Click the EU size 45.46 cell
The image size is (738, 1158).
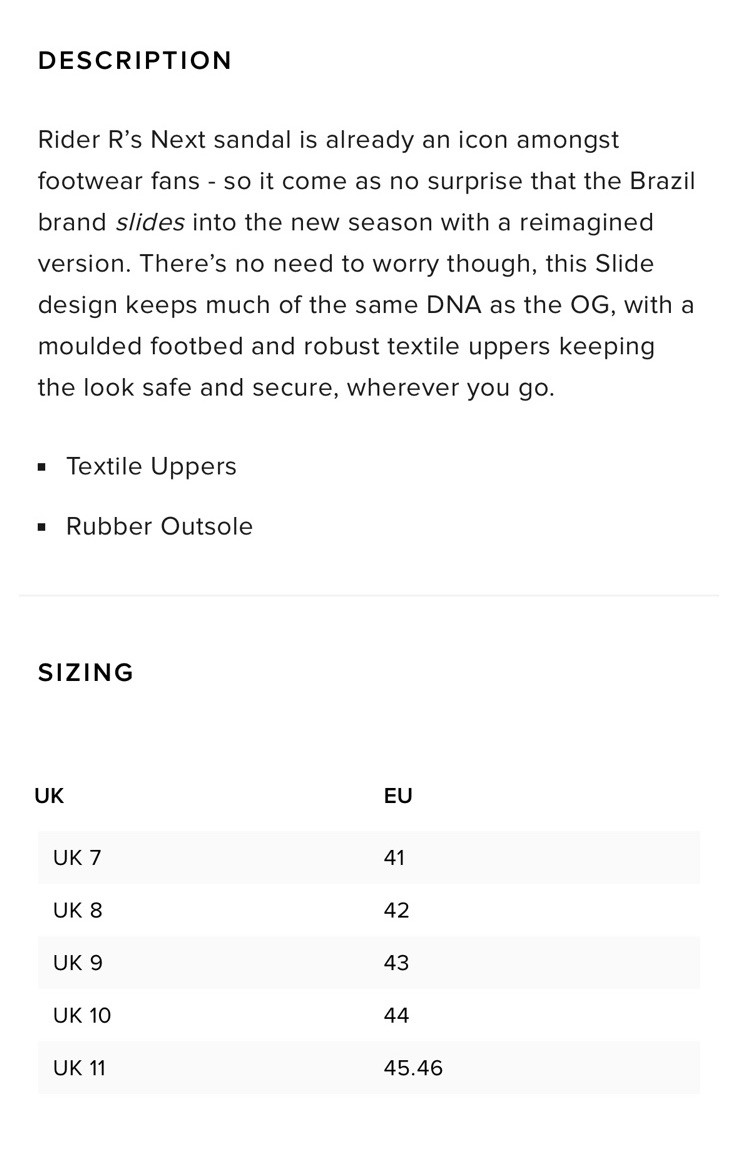413,1067
